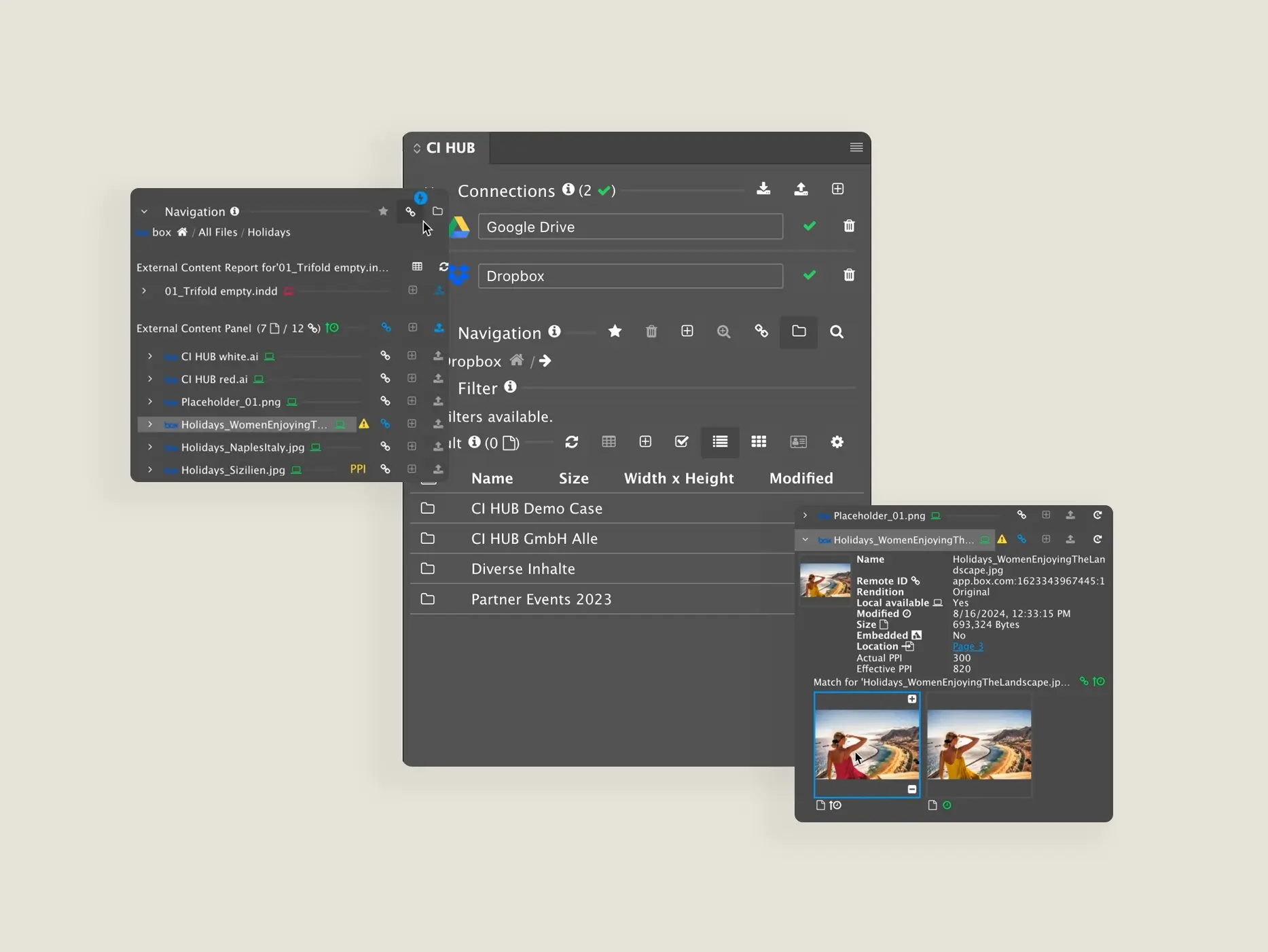The image size is (1268, 952).
Task: Click the star favorites icon in CI HUB Navigation
Action: (615, 331)
